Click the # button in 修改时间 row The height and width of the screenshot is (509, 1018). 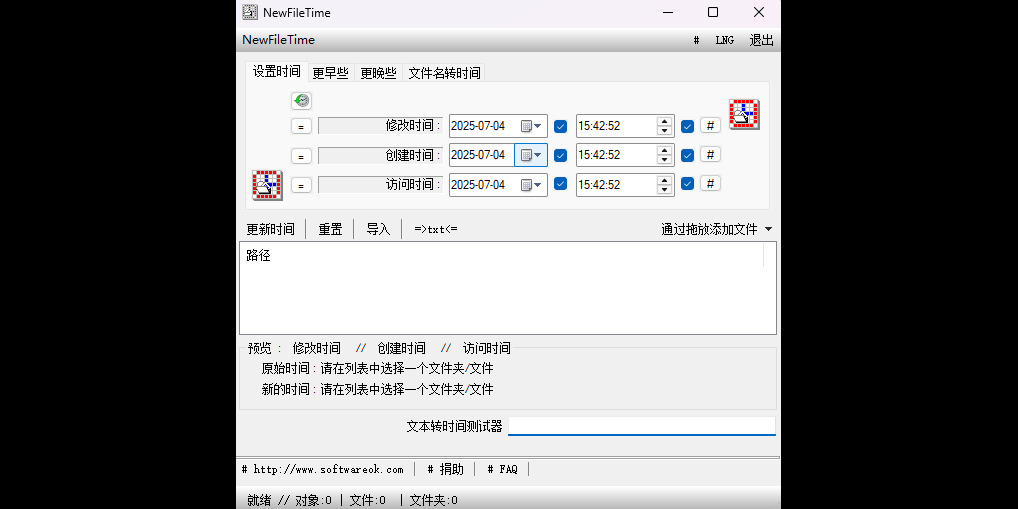pos(710,126)
